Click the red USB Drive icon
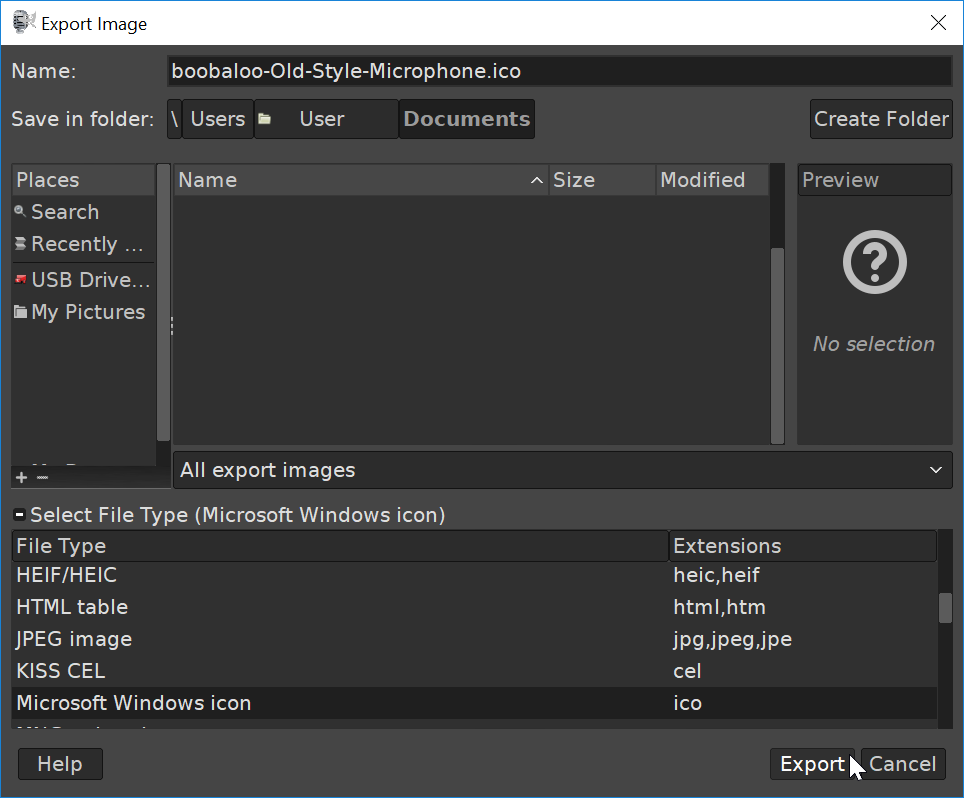Viewport: 964px width, 798px height. pyautogui.click(x=20, y=280)
